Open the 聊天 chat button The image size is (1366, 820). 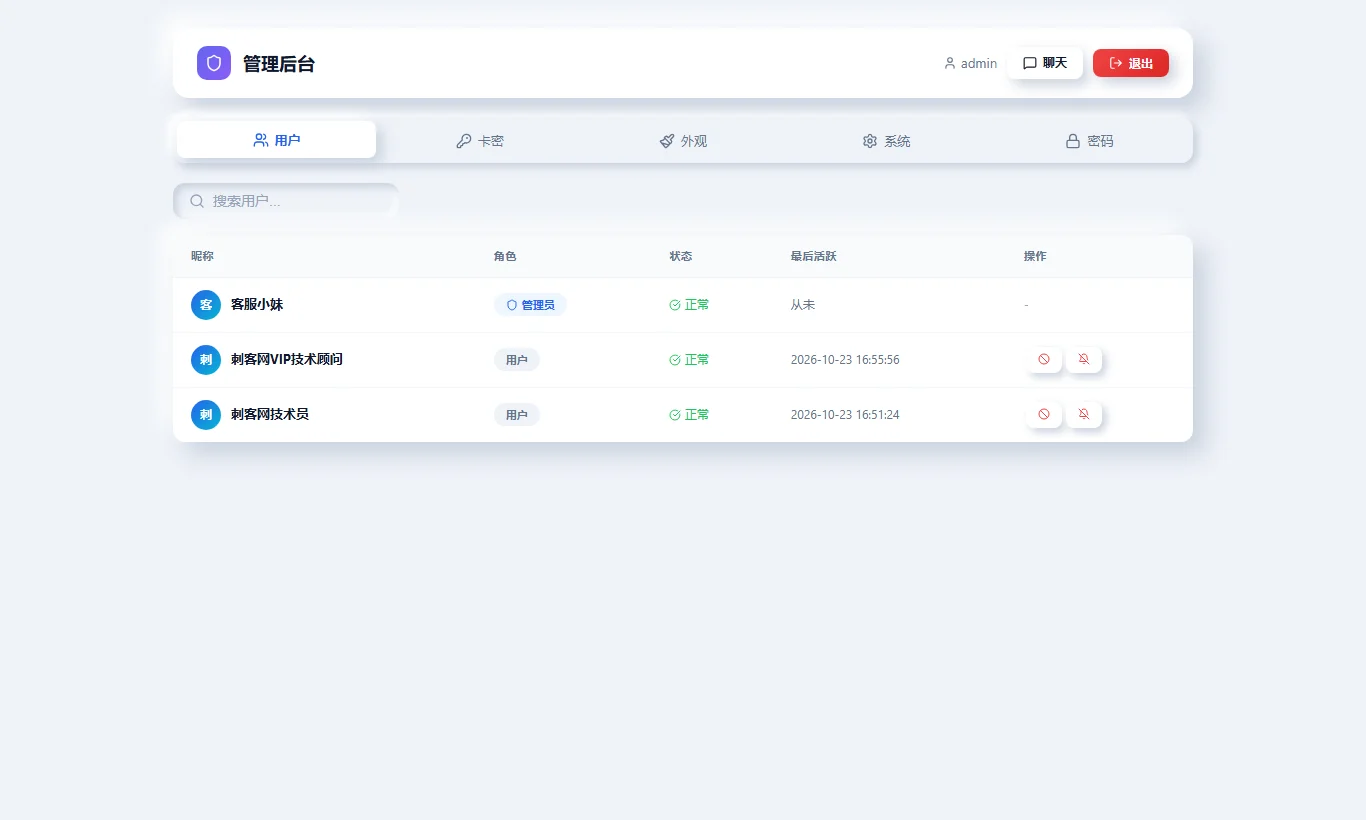pyautogui.click(x=1045, y=63)
